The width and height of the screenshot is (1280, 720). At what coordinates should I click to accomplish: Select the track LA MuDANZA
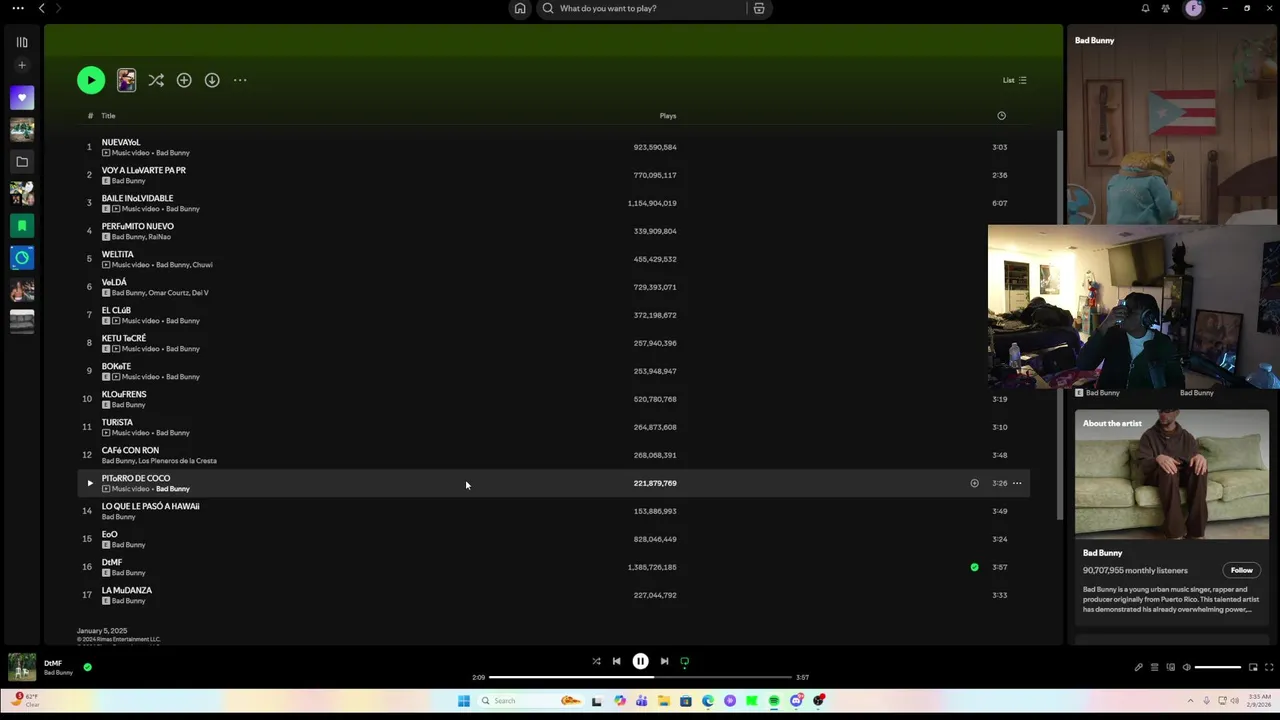553,595
